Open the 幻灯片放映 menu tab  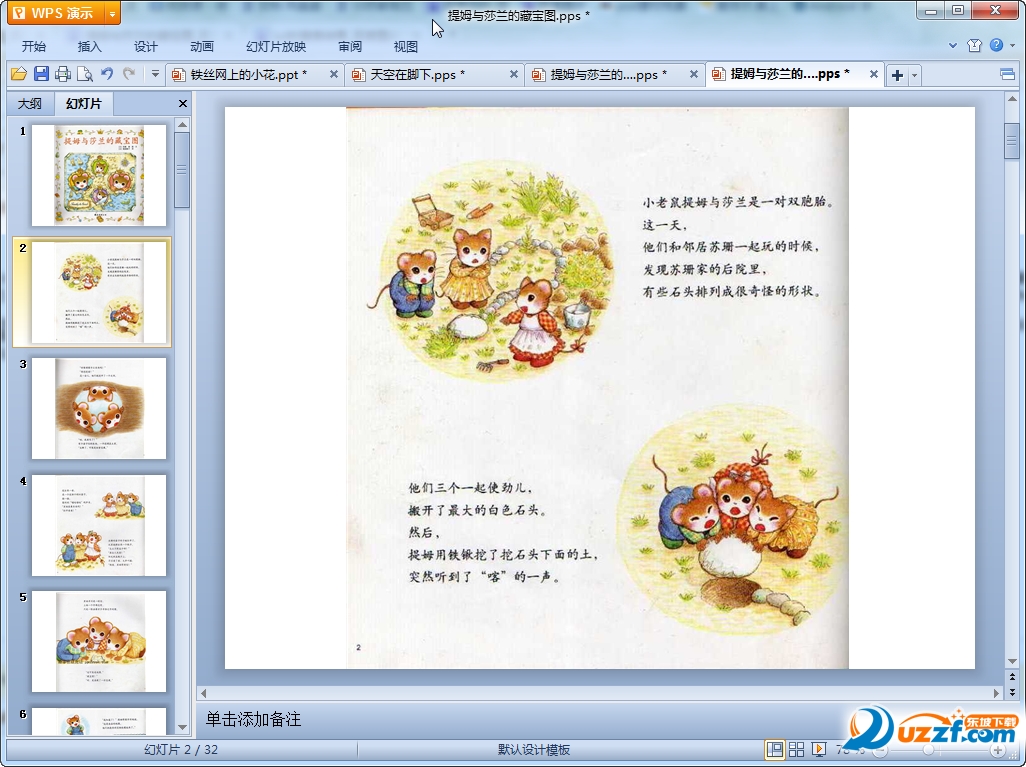pyautogui.click(x=275, y=46)
